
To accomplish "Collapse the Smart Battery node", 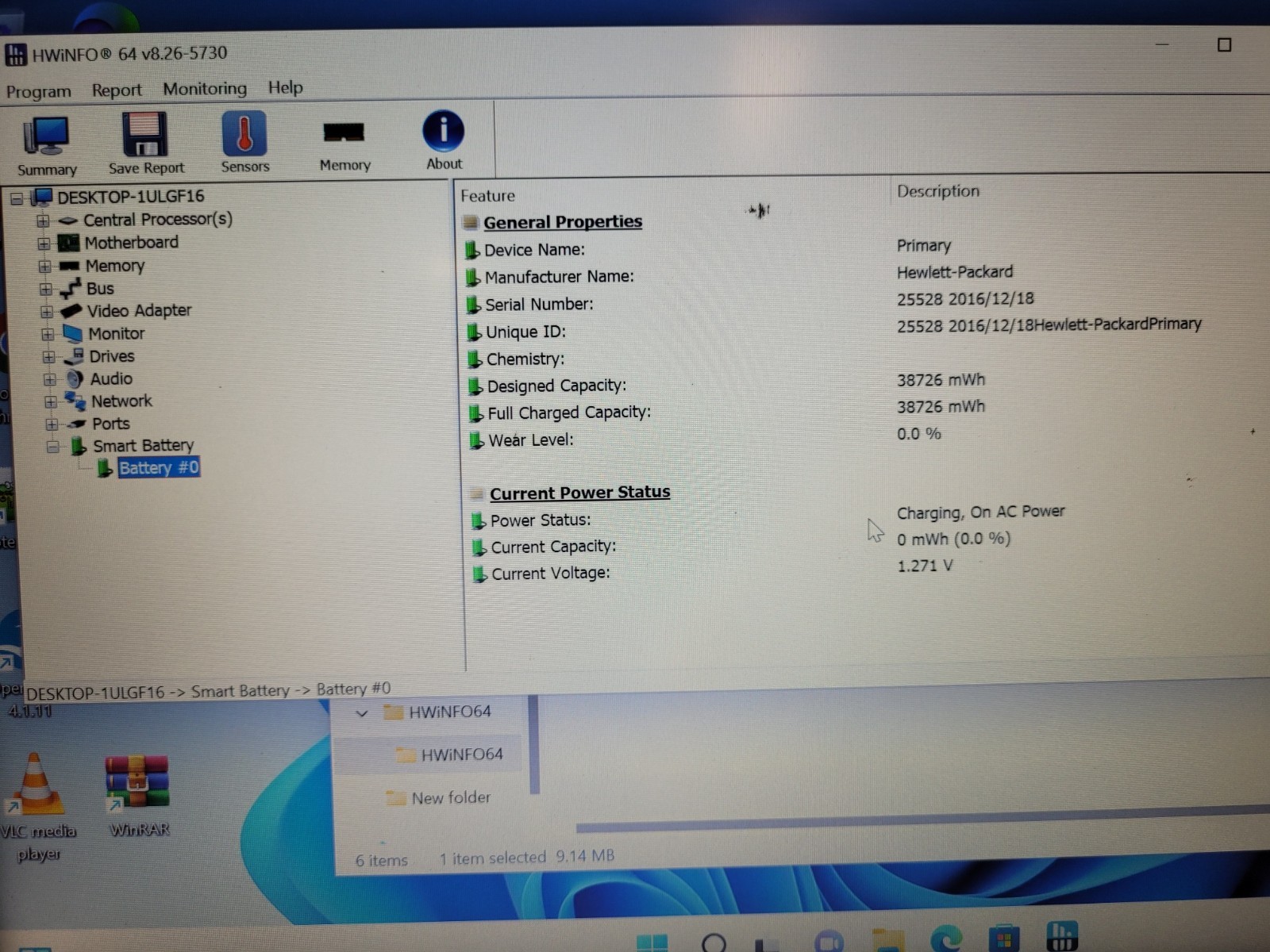I will point(52,447).
